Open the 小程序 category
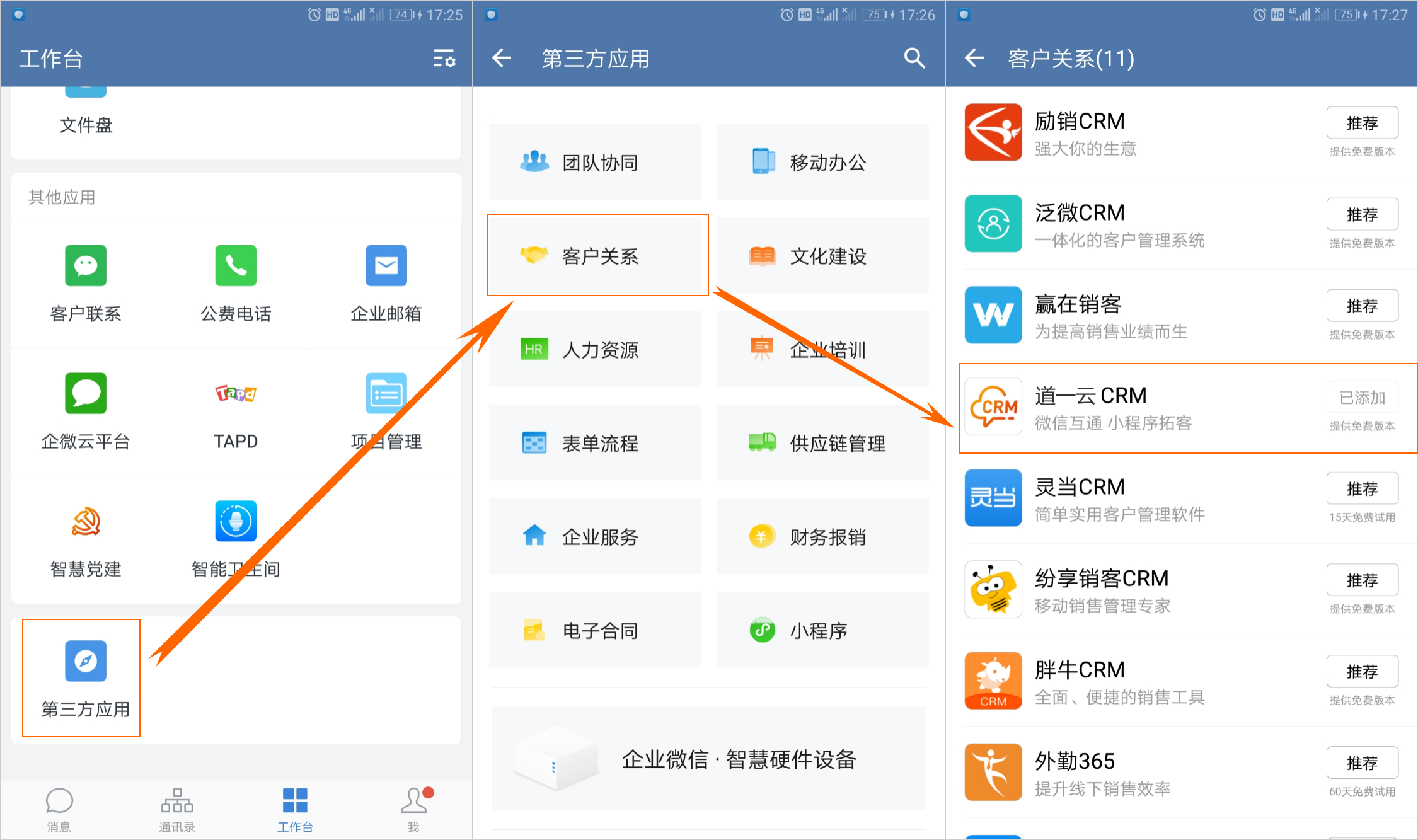Screen dimensions: 1418x840 click(x=822, y=630)
